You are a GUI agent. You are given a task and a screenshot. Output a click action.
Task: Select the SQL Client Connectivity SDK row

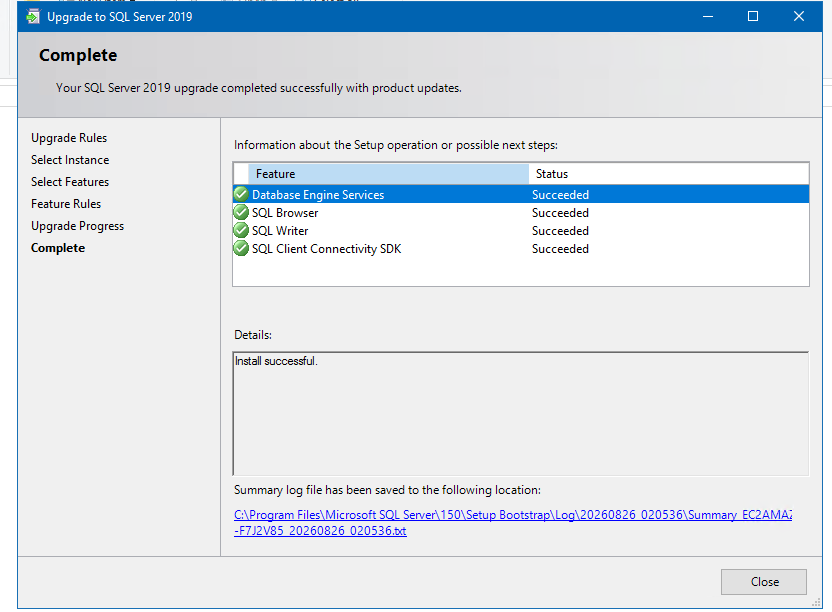[x=521, y=248]
